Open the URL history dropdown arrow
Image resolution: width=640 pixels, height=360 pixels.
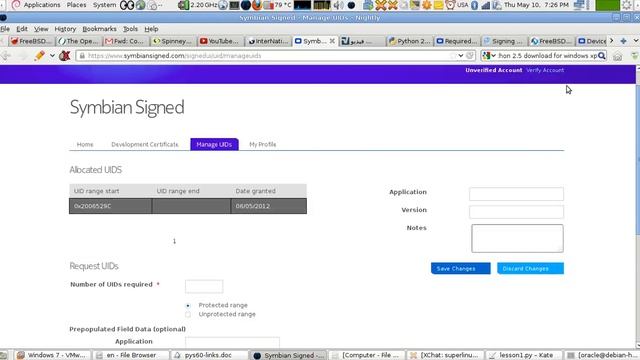[x=461, y=56]
